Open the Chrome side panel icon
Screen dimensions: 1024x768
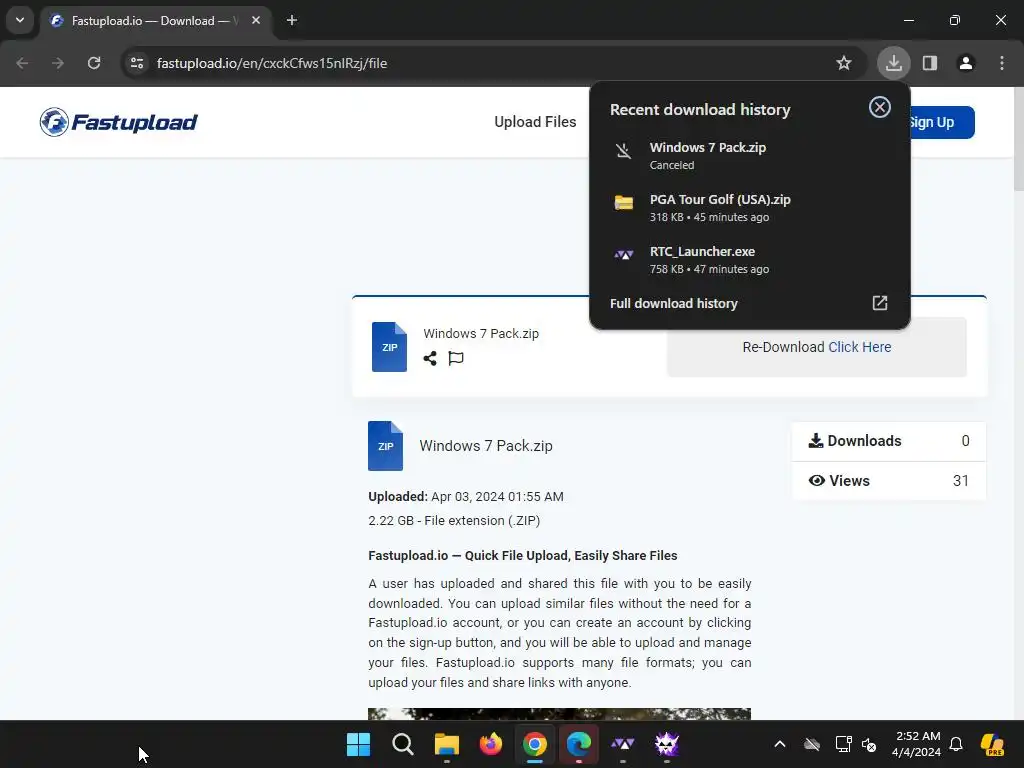tap(930, 63)
